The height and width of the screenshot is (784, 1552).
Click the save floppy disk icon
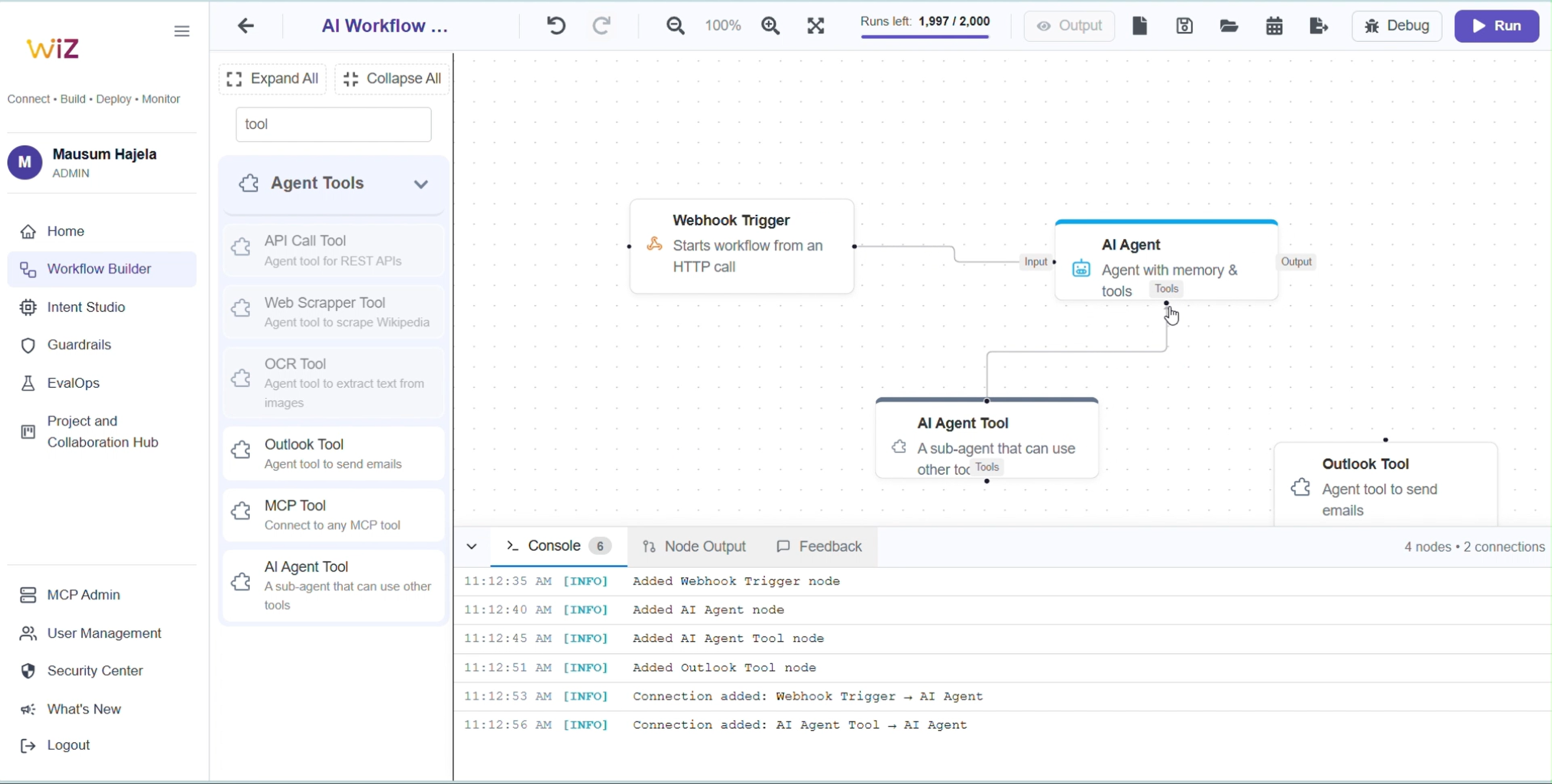(x=1184, y=26)
